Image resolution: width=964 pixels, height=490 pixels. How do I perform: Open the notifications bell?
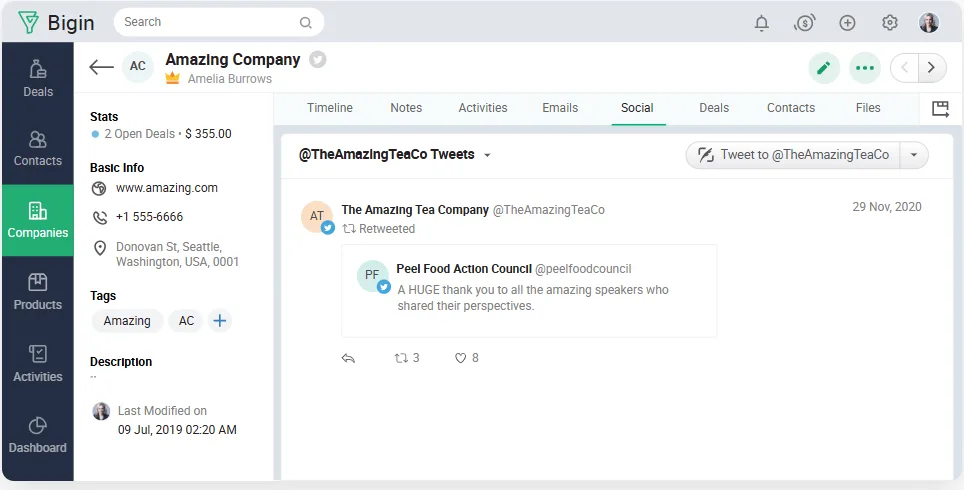point(762,23)
